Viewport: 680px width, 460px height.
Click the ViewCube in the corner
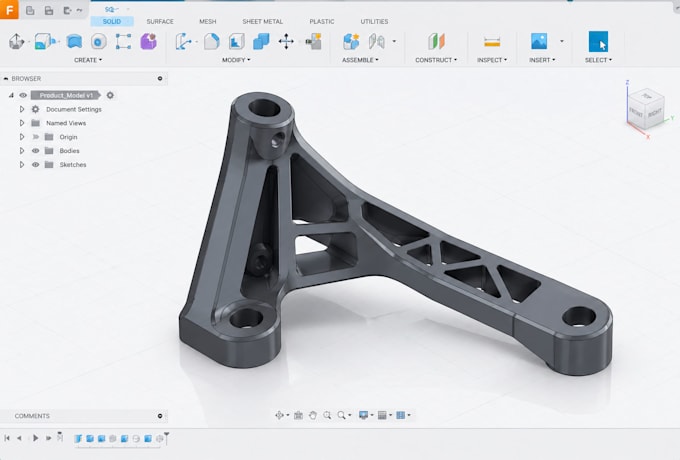click(646, 108)
